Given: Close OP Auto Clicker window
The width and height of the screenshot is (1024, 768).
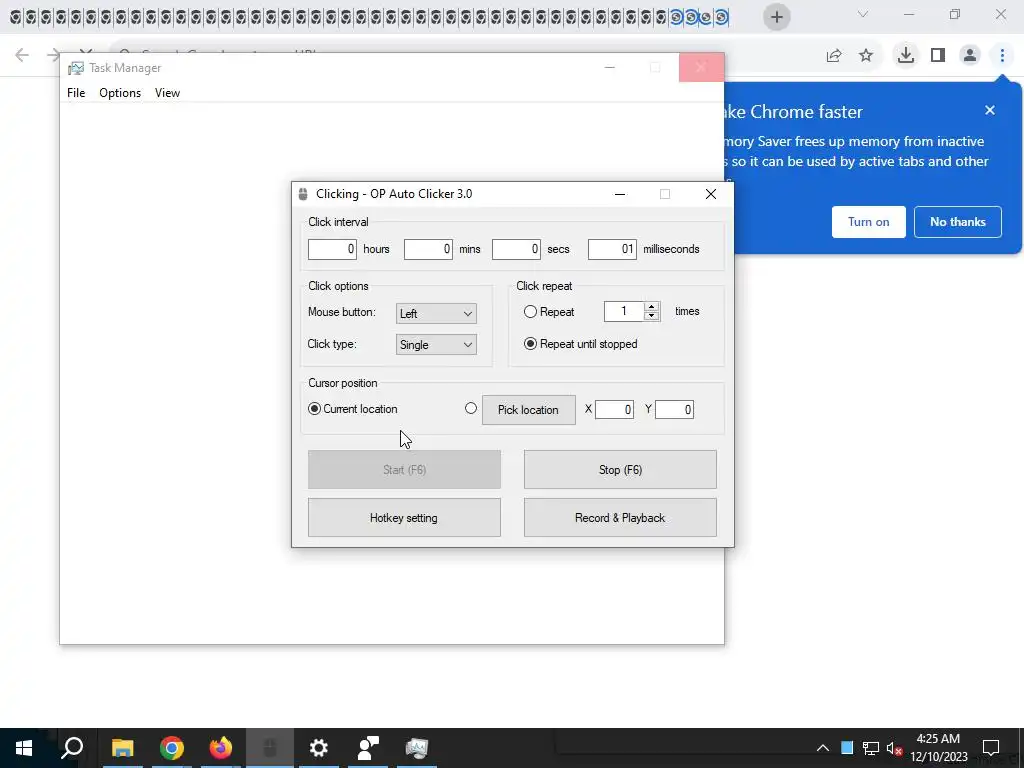Looking at the screenshot, I should coord(711,194).
